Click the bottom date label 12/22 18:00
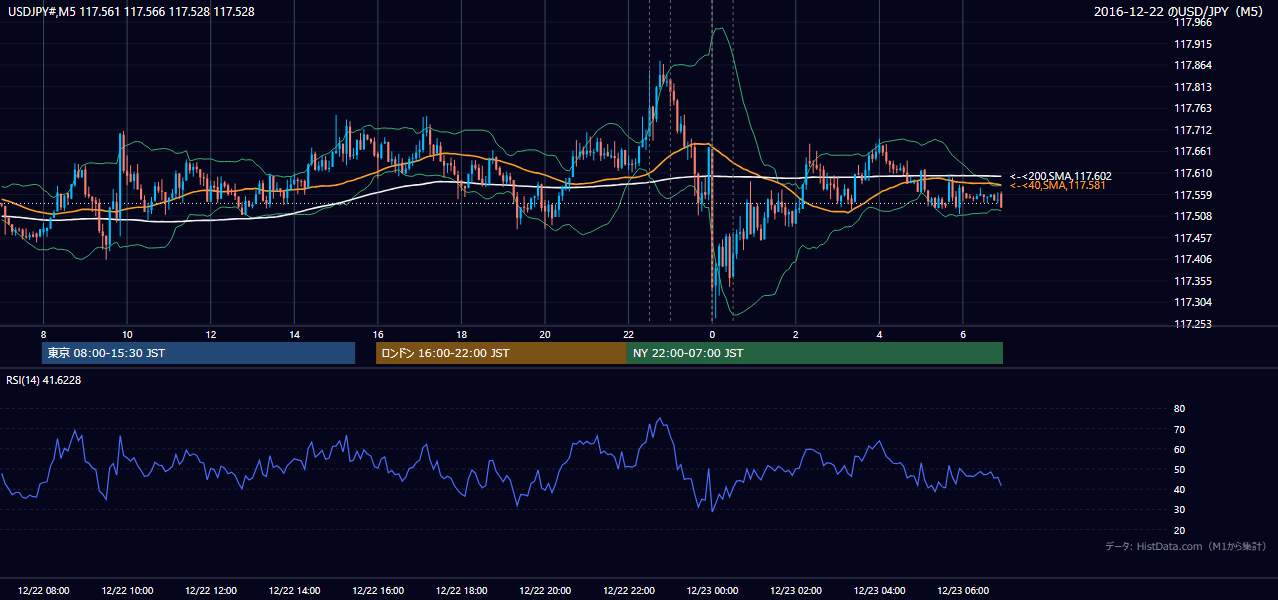The image size is (1278, 600). [461, 591]
